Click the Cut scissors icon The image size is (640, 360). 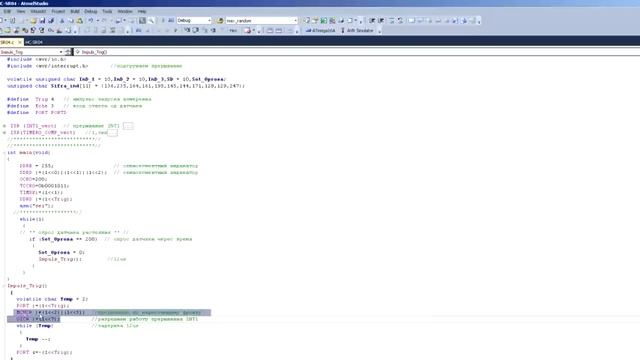point(62,20)
